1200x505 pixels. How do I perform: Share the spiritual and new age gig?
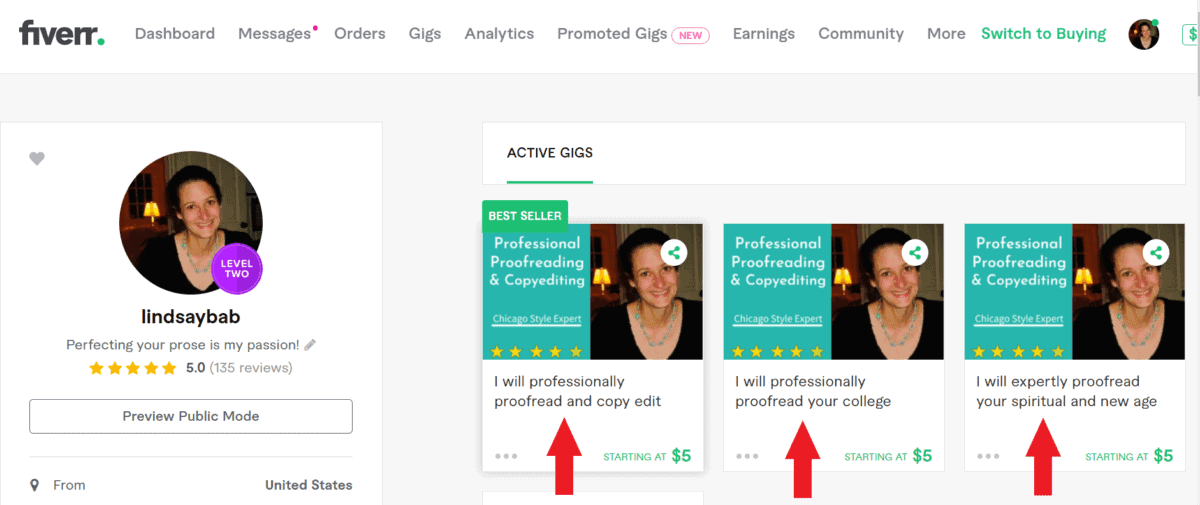(1156, 253)
